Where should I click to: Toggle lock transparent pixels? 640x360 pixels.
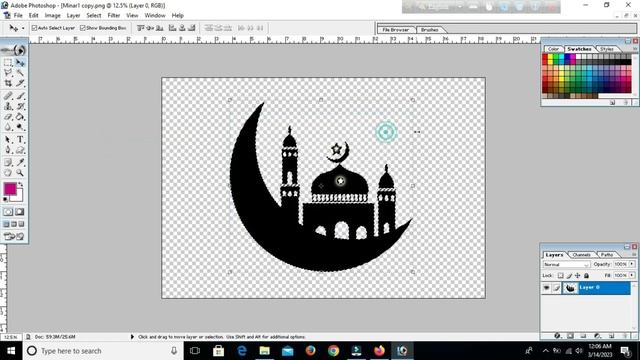tap(560, 276)
